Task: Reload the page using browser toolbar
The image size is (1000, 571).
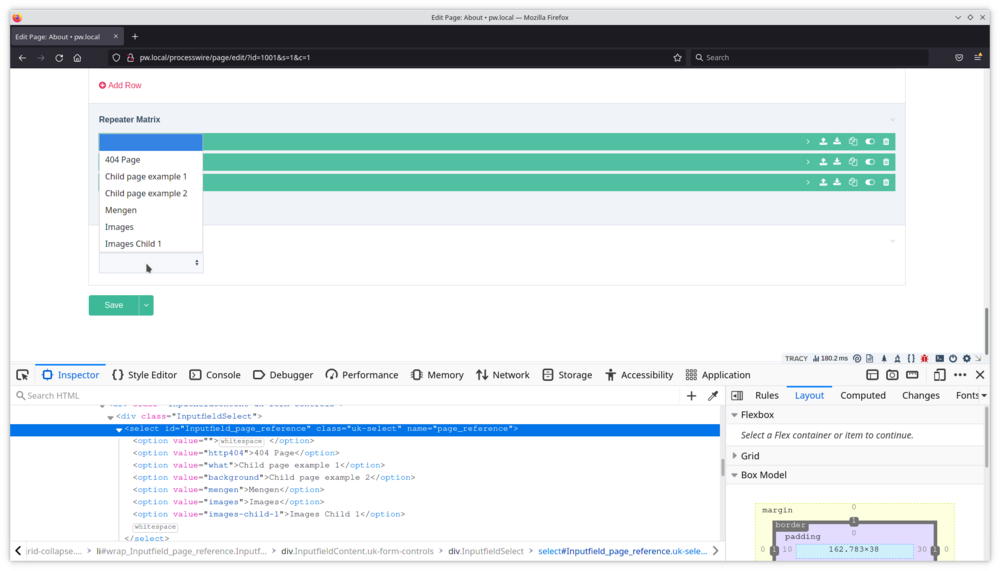Action: tap(59, 58)
